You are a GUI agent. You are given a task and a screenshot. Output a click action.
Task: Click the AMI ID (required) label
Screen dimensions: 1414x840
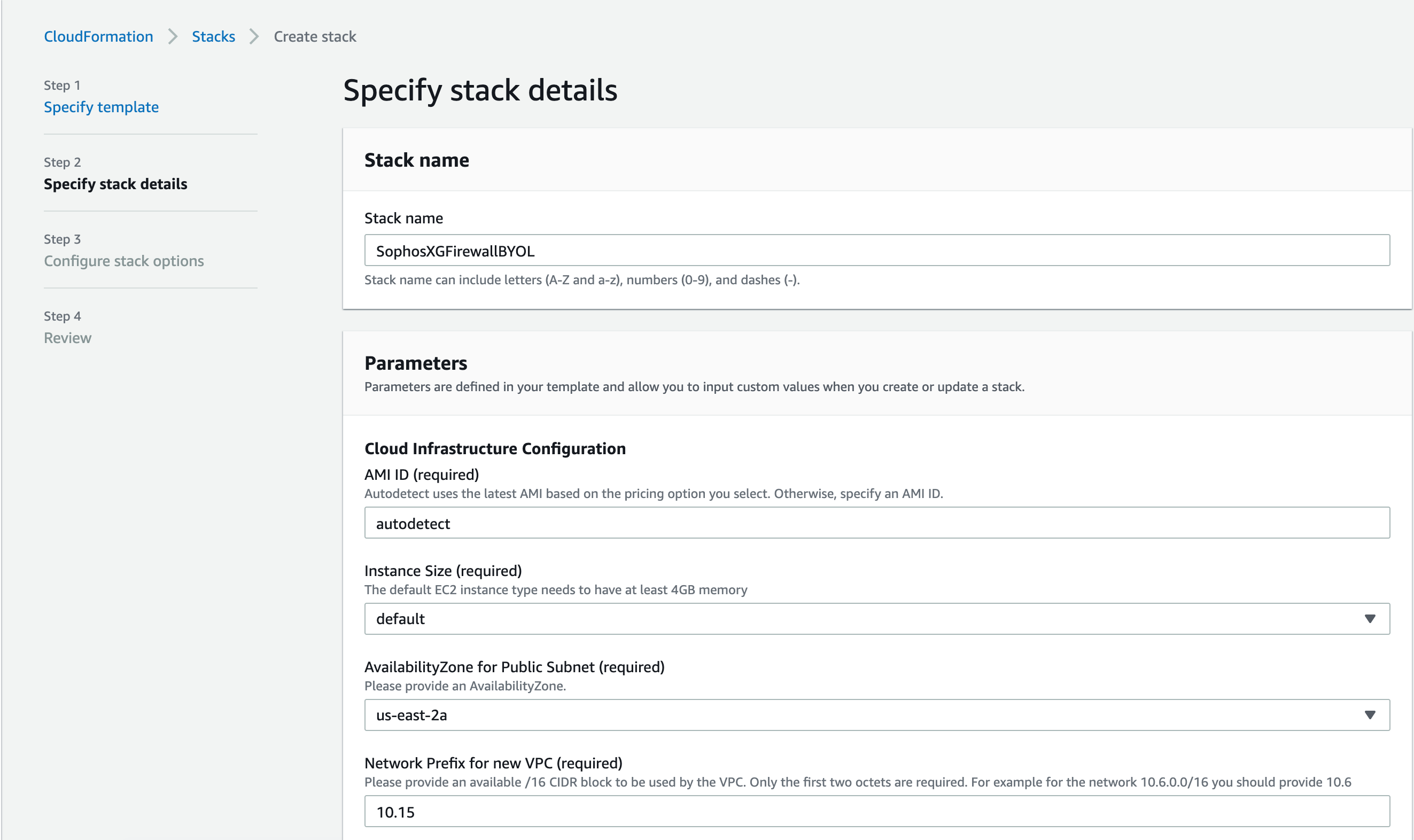(422, 475)
